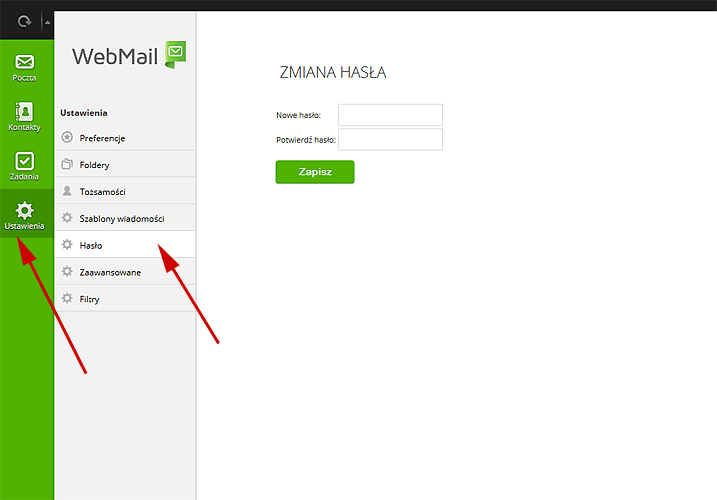Click the Potwierdź hasło label
The width and height of the screenshot is (717, 500).
coord(305,140)
